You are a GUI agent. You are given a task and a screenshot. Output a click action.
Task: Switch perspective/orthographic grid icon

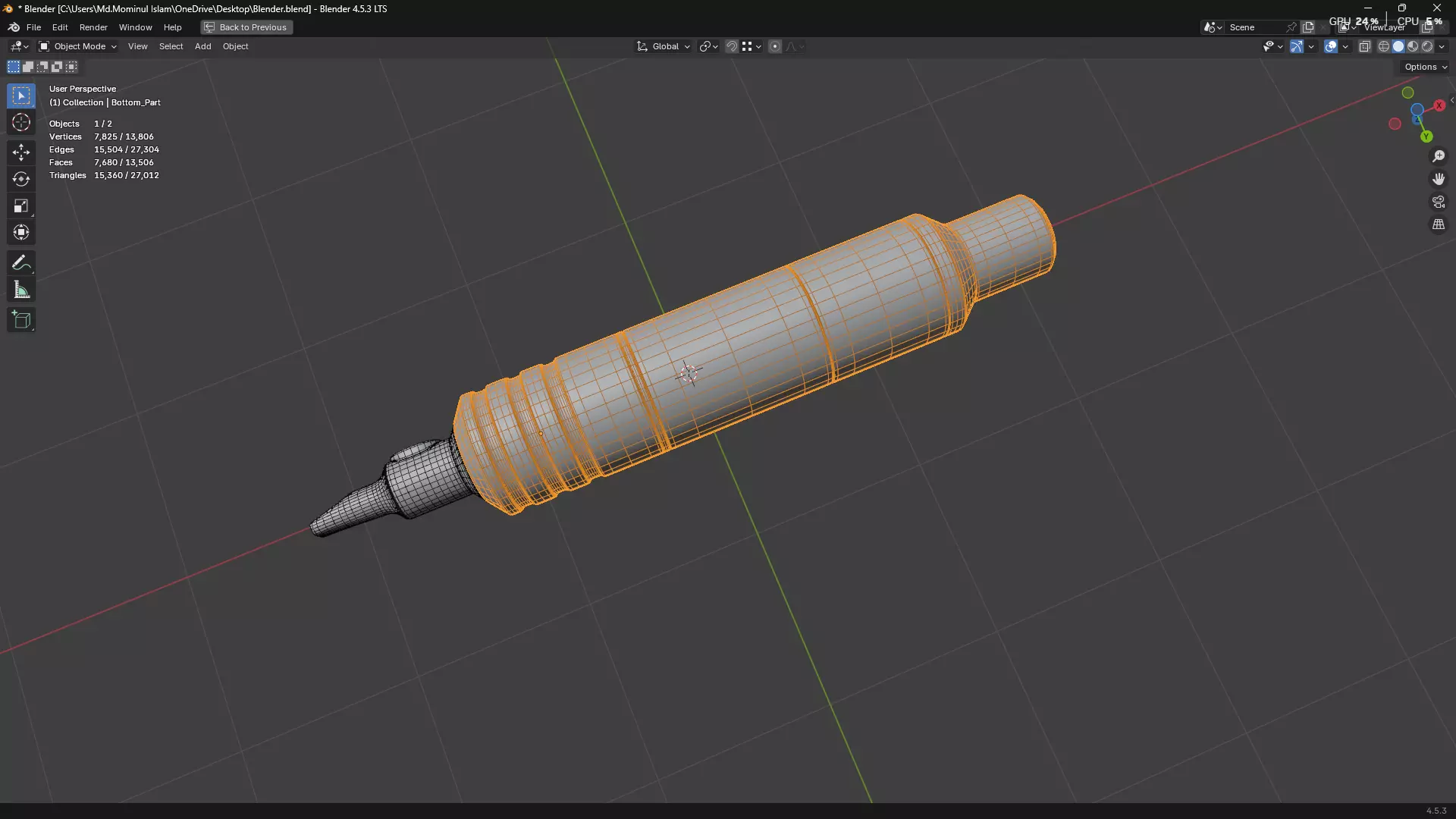[1439, 224]
